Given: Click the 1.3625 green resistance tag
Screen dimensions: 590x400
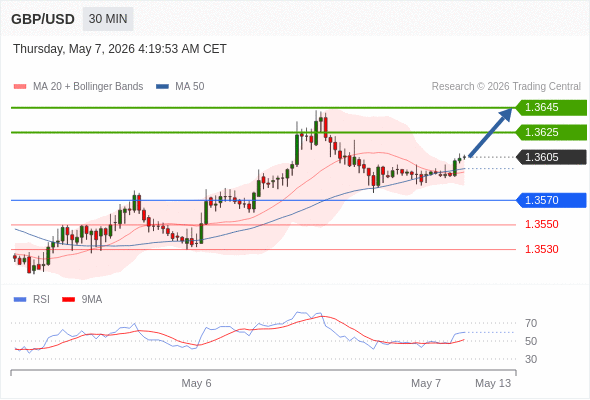Looking at the screenshot, I should tap(551, 132).
